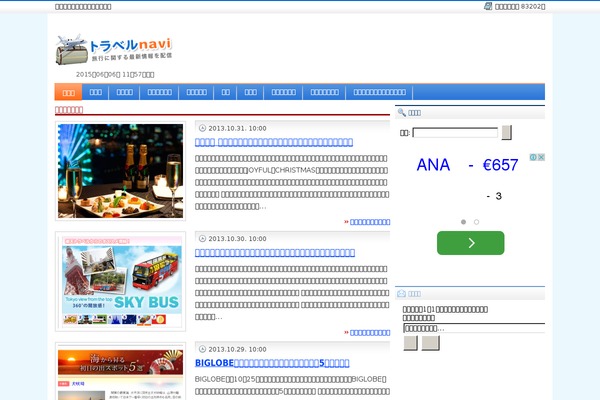Click the envelope icon in sidebar mail header

pyautogui.click(x=401, y=294)
